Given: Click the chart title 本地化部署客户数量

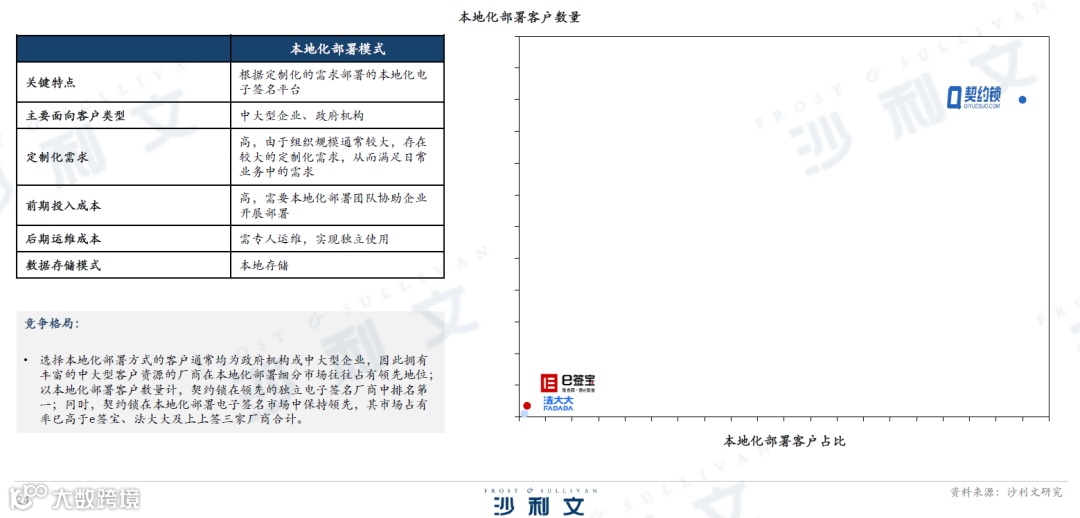Looking at the screenshot, I should click(x=519, y=17).
